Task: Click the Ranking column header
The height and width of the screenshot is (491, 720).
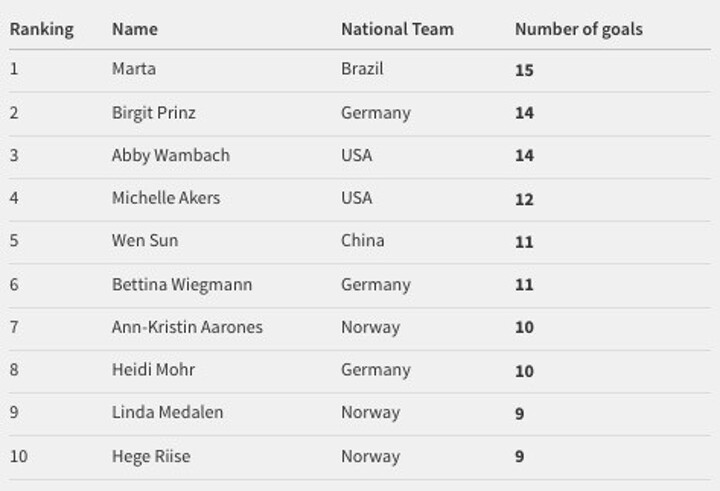Action: (x=42, y=29)
